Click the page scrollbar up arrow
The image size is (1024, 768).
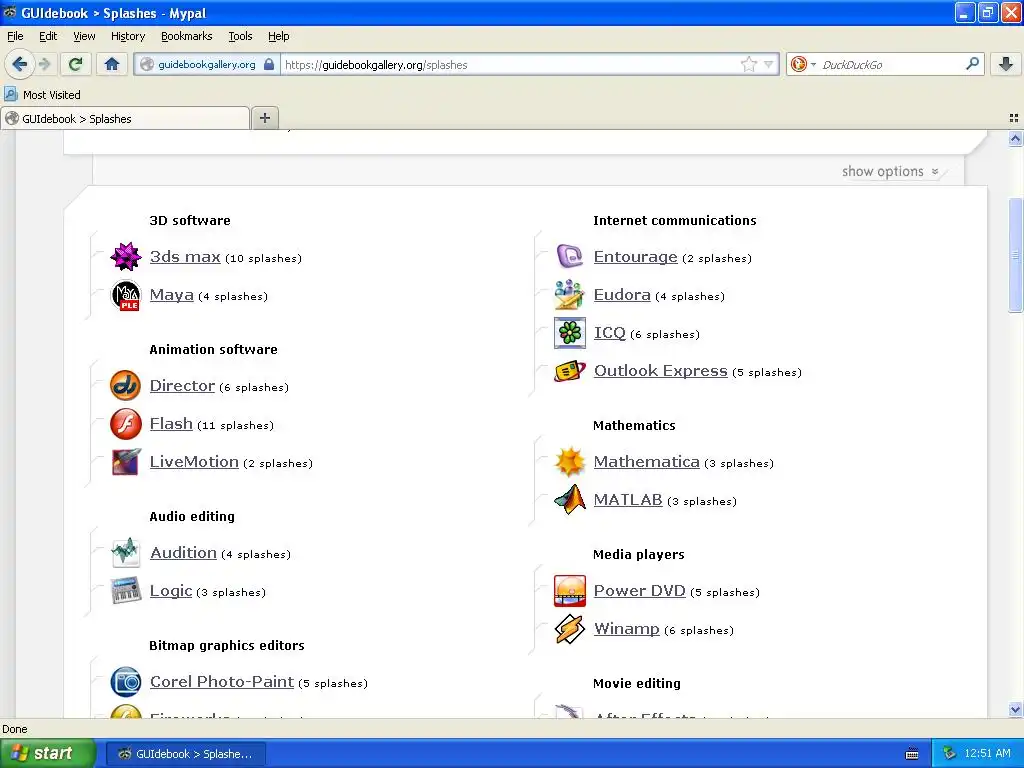pyautogui.click(x=1015, y=138)
